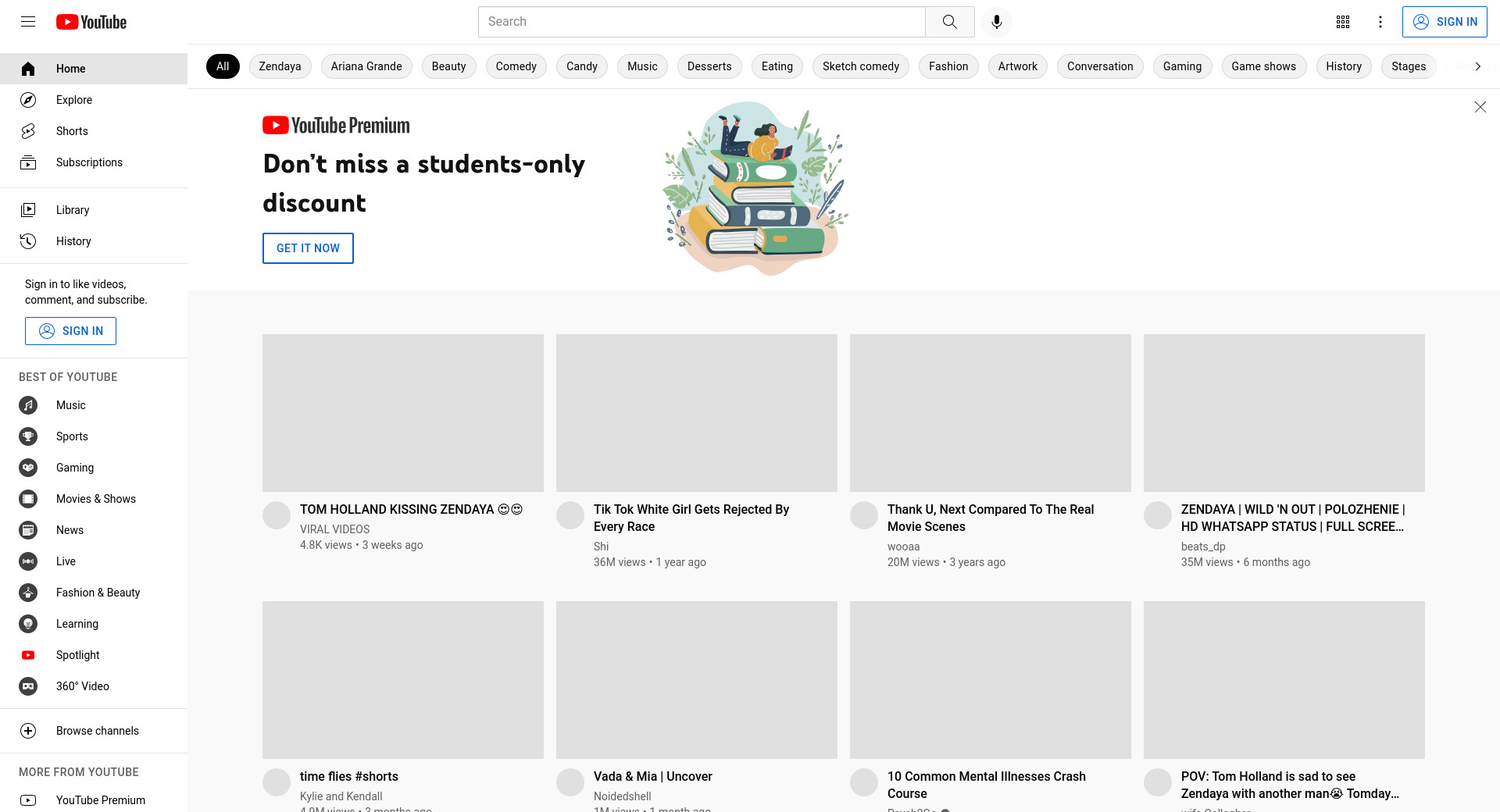The image size is (1500, 812).
Task: Open 'Tik Tok White Girl Gets Rejected' title
Action: (691, 518)
